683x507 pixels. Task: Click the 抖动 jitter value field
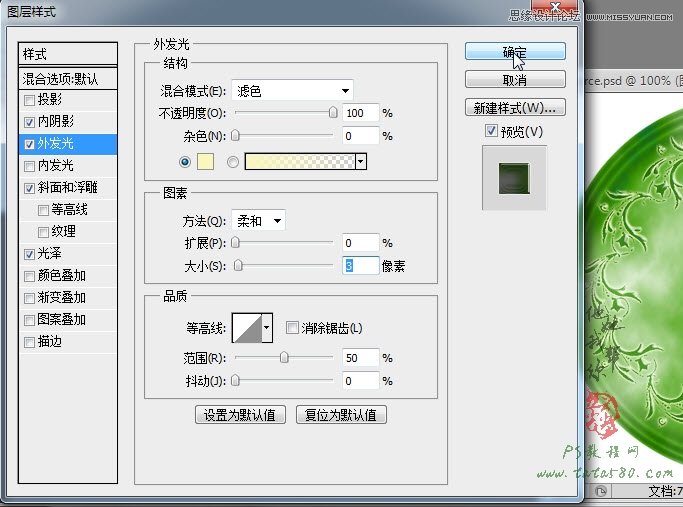(x=360, y=381)
